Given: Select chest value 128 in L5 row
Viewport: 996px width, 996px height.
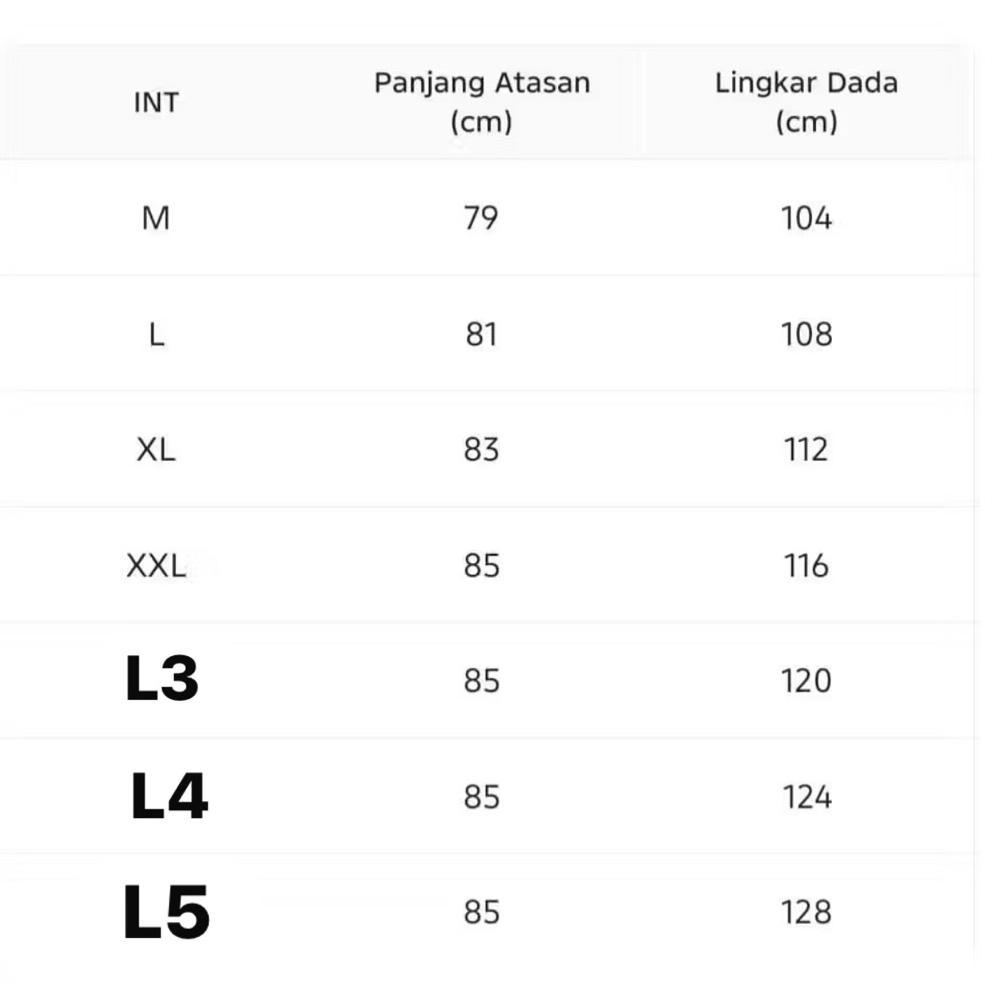Looking at the screenshot, I should 806,912.
